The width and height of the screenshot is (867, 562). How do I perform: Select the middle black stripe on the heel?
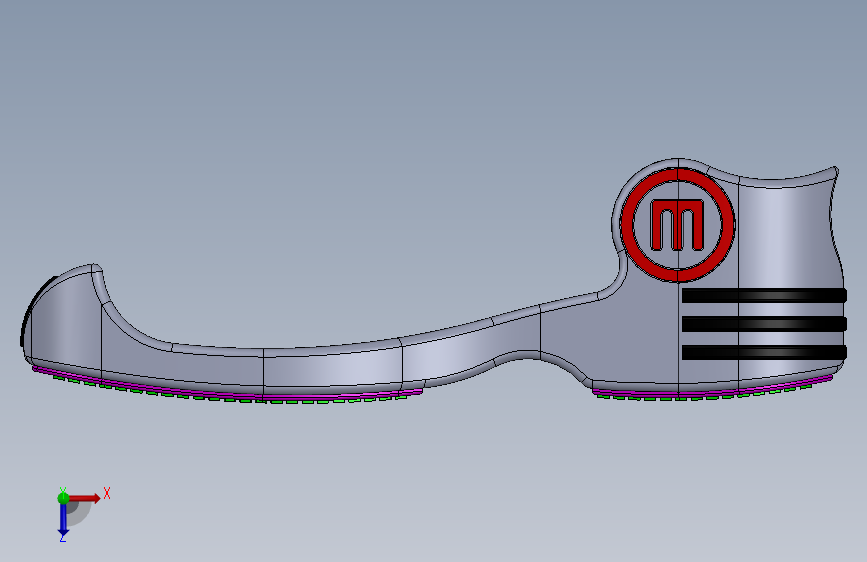(764, 324)
